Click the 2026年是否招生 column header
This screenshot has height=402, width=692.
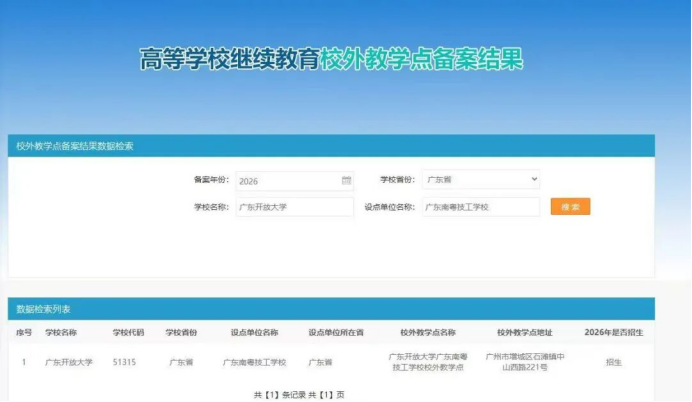point(613,333)
